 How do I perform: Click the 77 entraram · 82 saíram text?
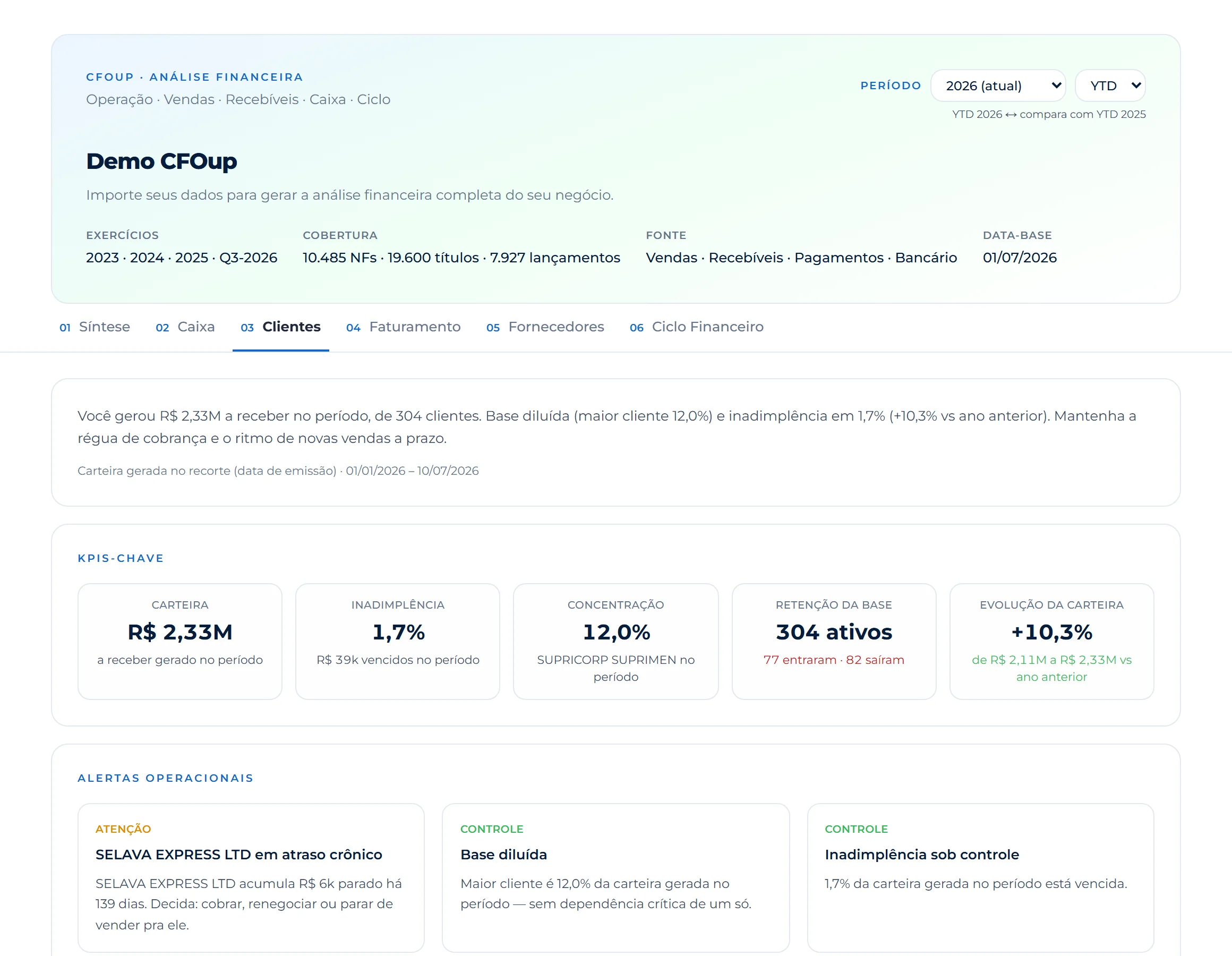pos(834,660)
